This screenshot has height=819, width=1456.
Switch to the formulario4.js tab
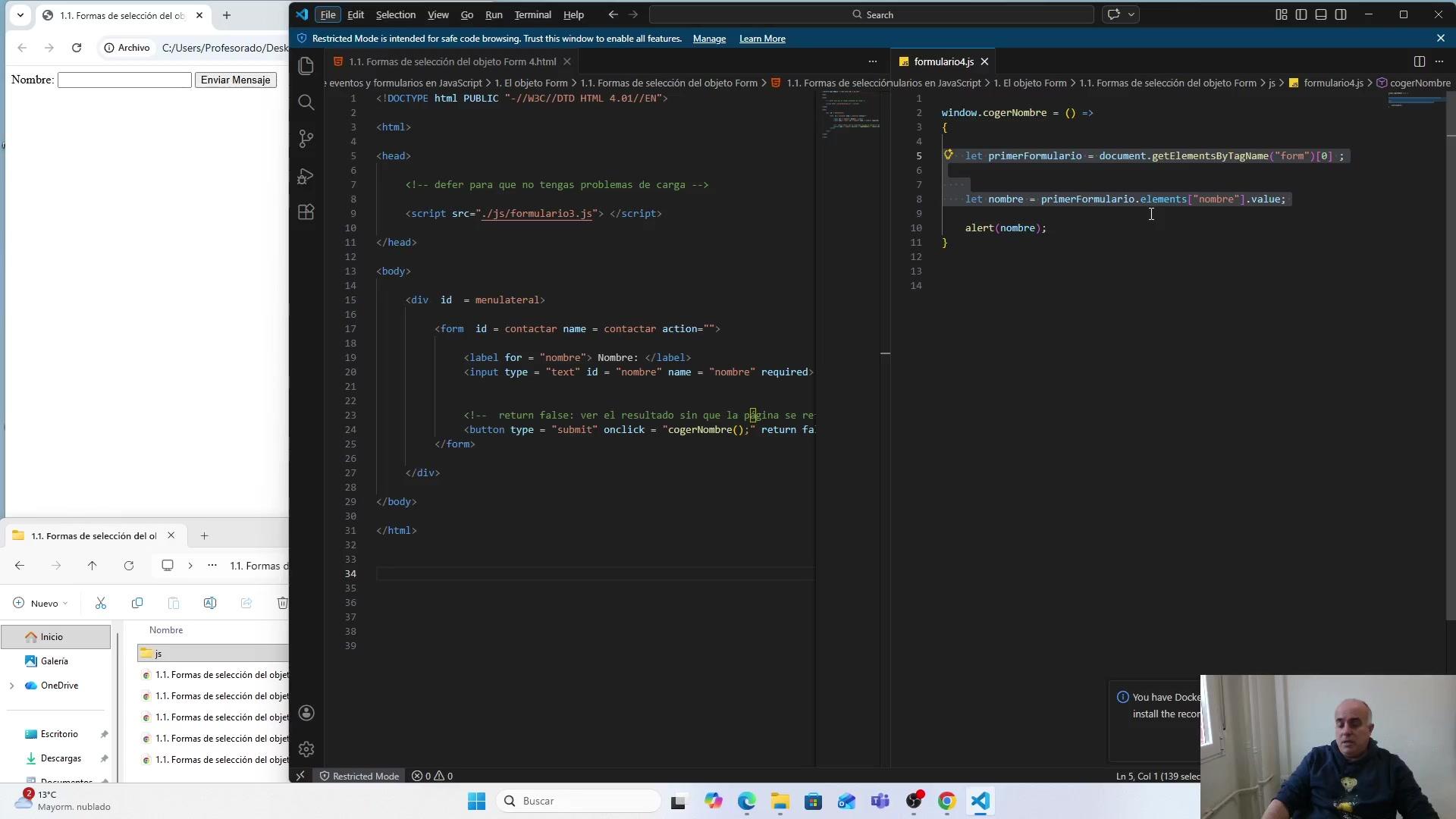(944, 61)
